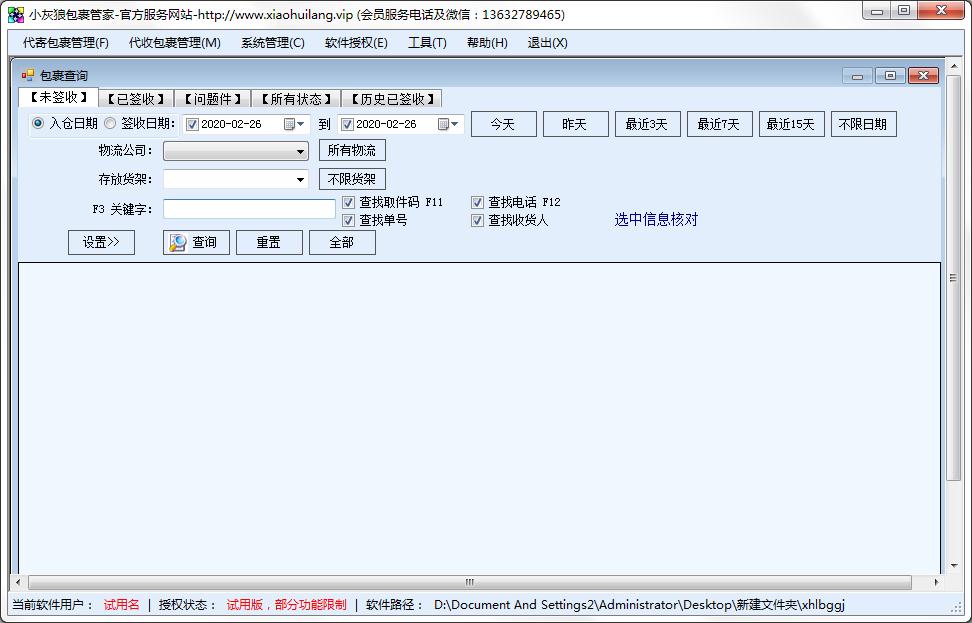Screen dimensions: 972x623
Task: Click the 最近7天 button
Action: pos(718,124)
